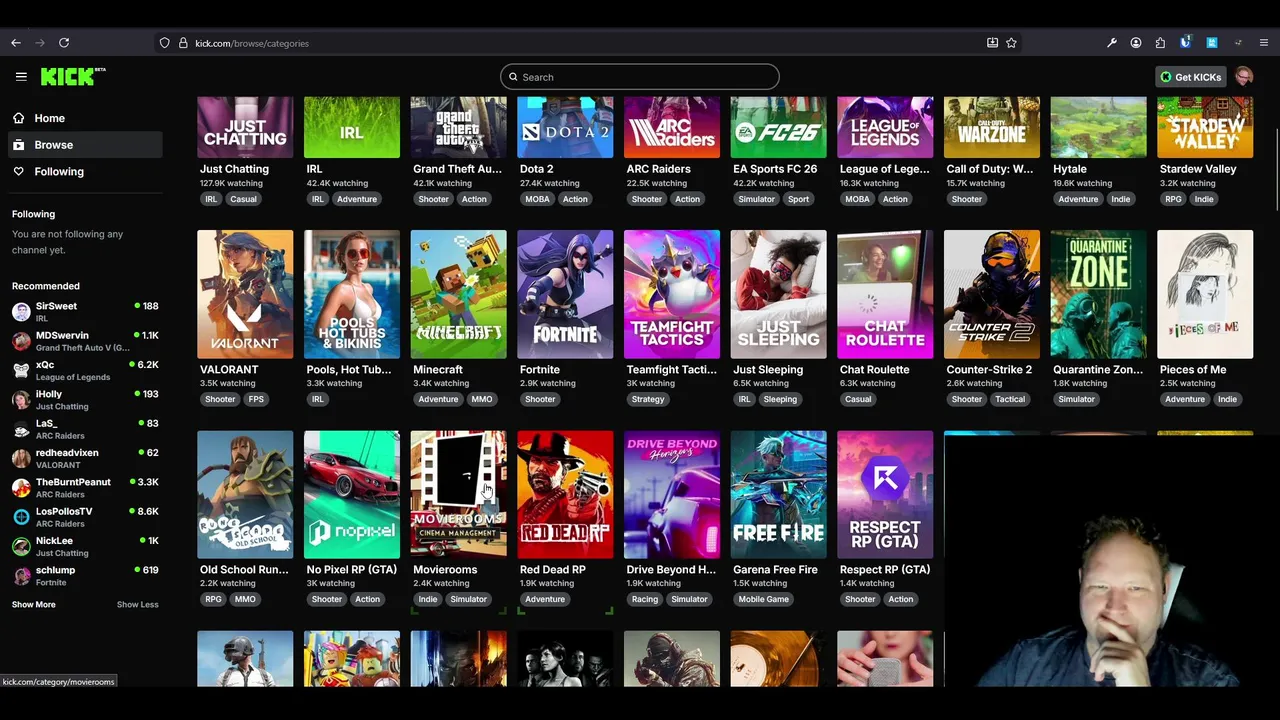Screen dimensions: 1280x720
Task: Collapse recommended list with Show Less
Action: click(137, 604)
